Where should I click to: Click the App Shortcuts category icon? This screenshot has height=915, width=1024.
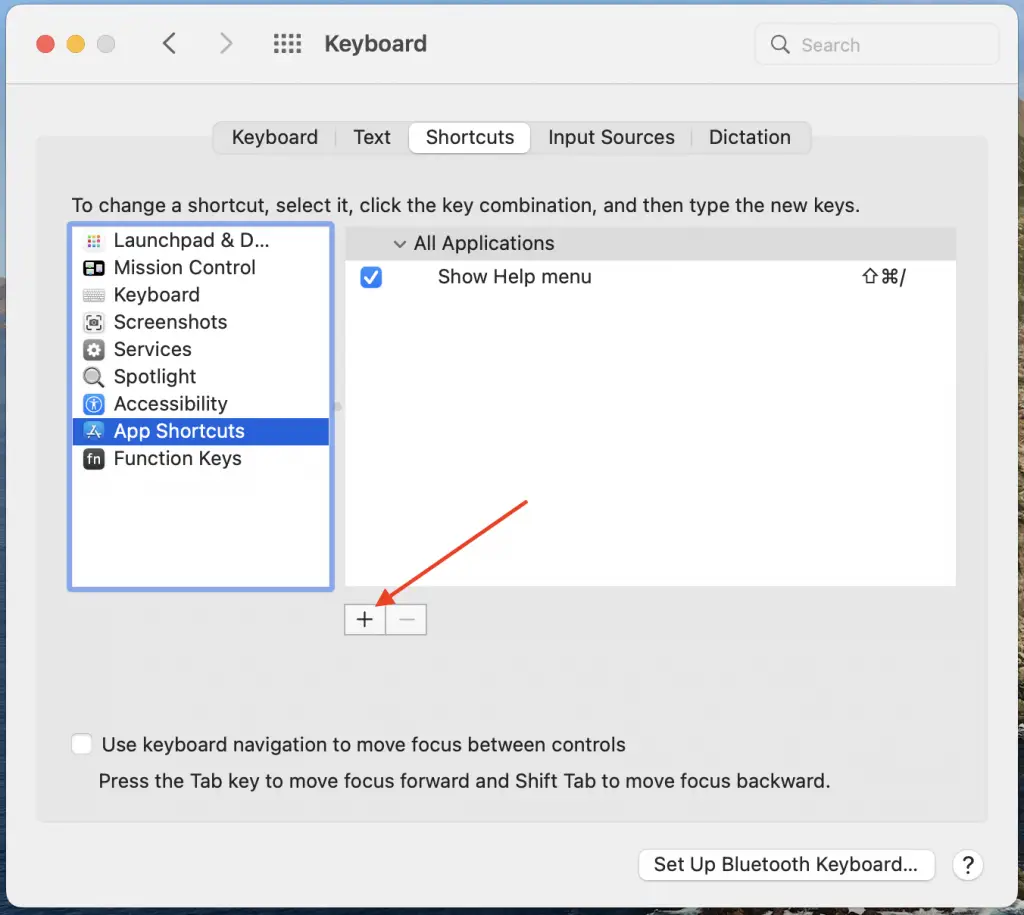[94, 432]
